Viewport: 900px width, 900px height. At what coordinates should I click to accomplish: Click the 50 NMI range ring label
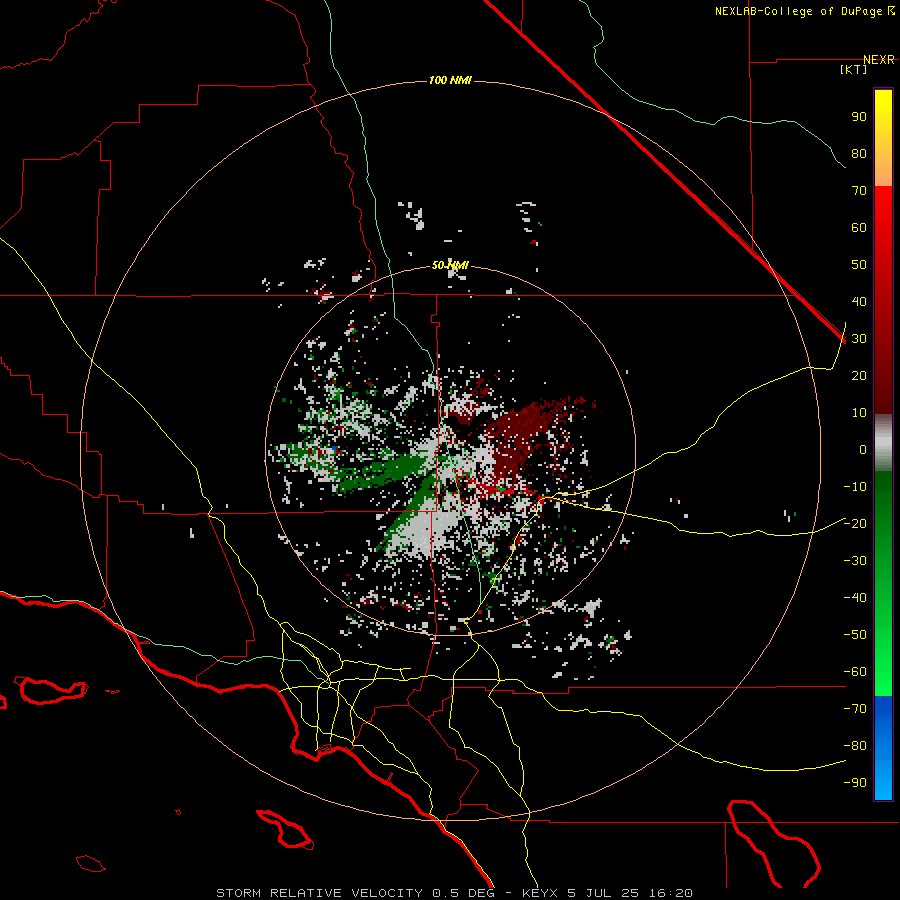[x=450, y=265]
